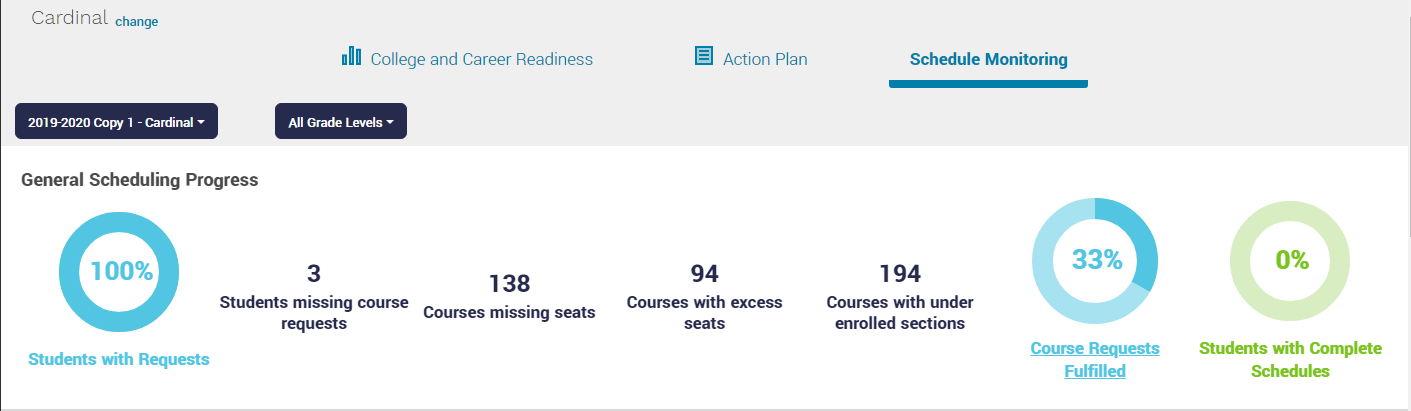
Task: Open the Course Requests Fulfilled link
Action: (x=1095, y=360)
